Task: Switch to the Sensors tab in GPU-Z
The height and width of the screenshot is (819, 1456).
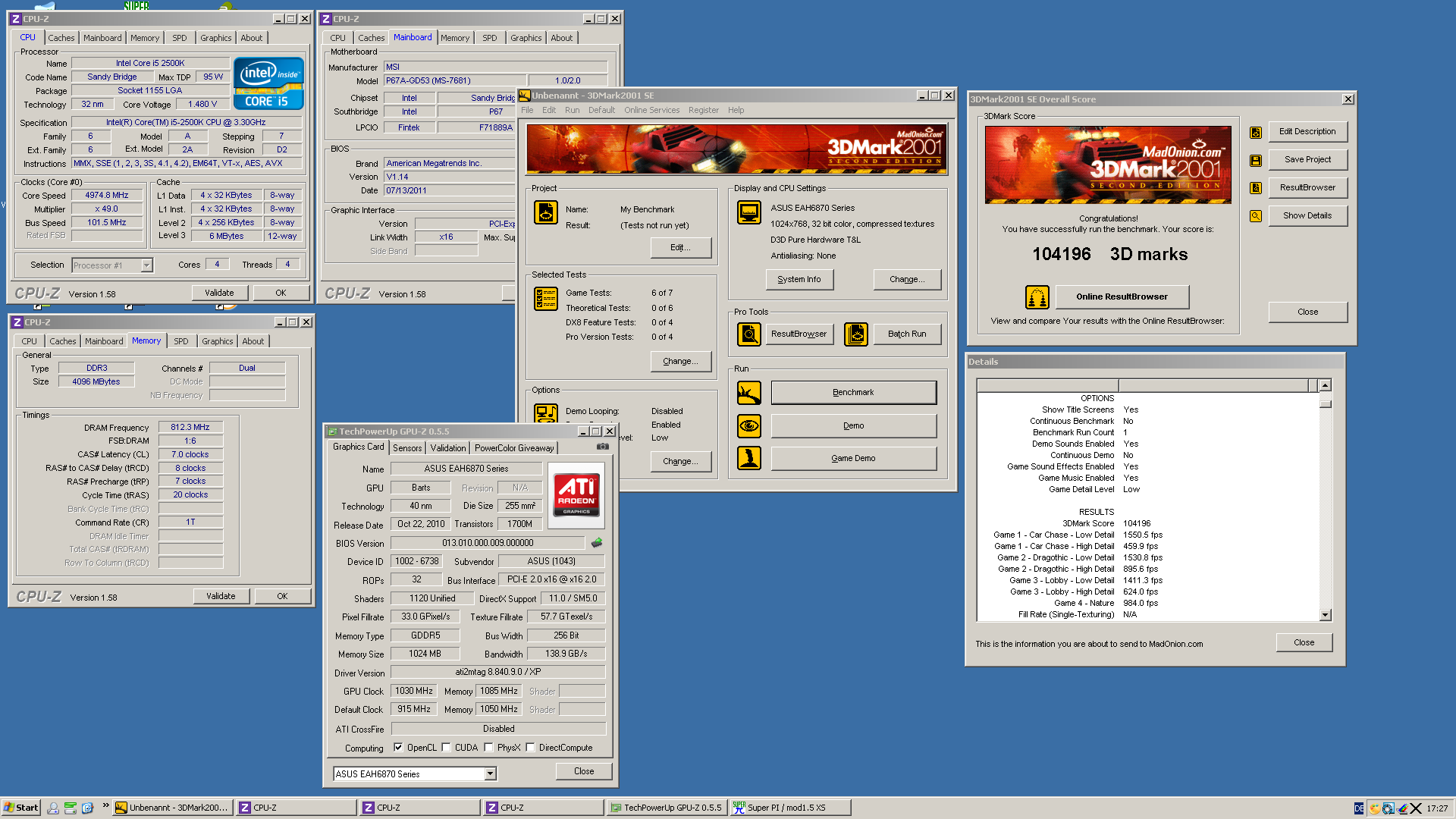Action: [x=406, y=448]
